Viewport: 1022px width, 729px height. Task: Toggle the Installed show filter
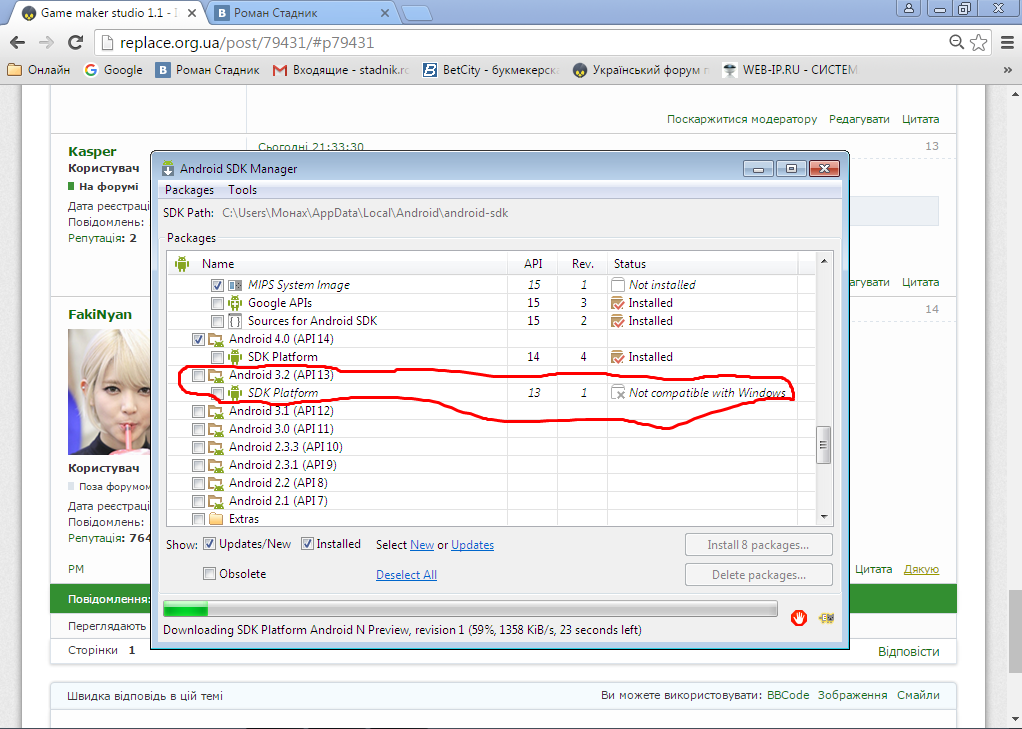(x=307, y=544)
